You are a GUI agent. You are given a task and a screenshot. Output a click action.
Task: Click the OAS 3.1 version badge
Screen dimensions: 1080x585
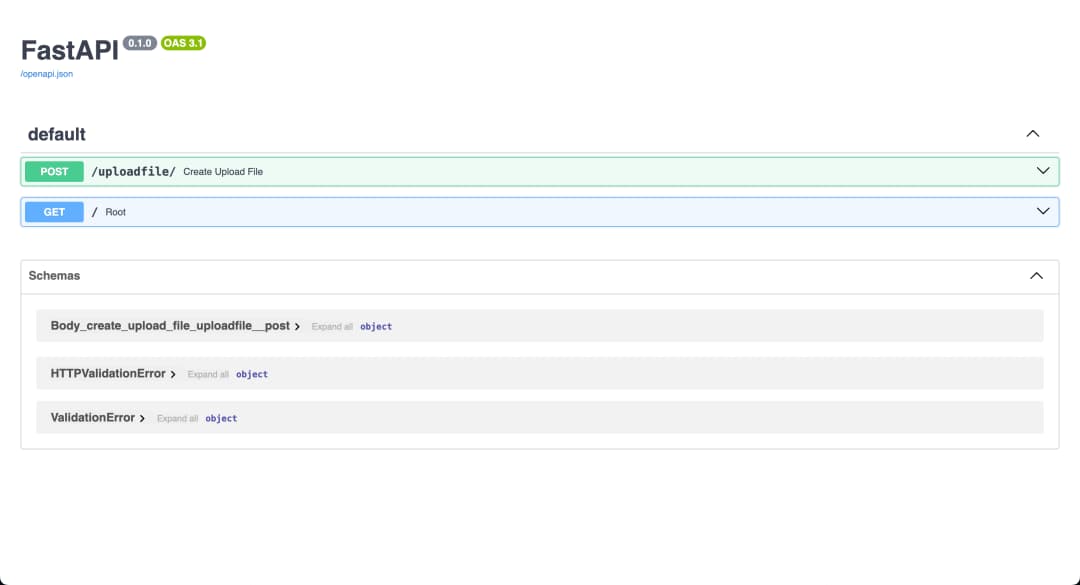(182, 43)
